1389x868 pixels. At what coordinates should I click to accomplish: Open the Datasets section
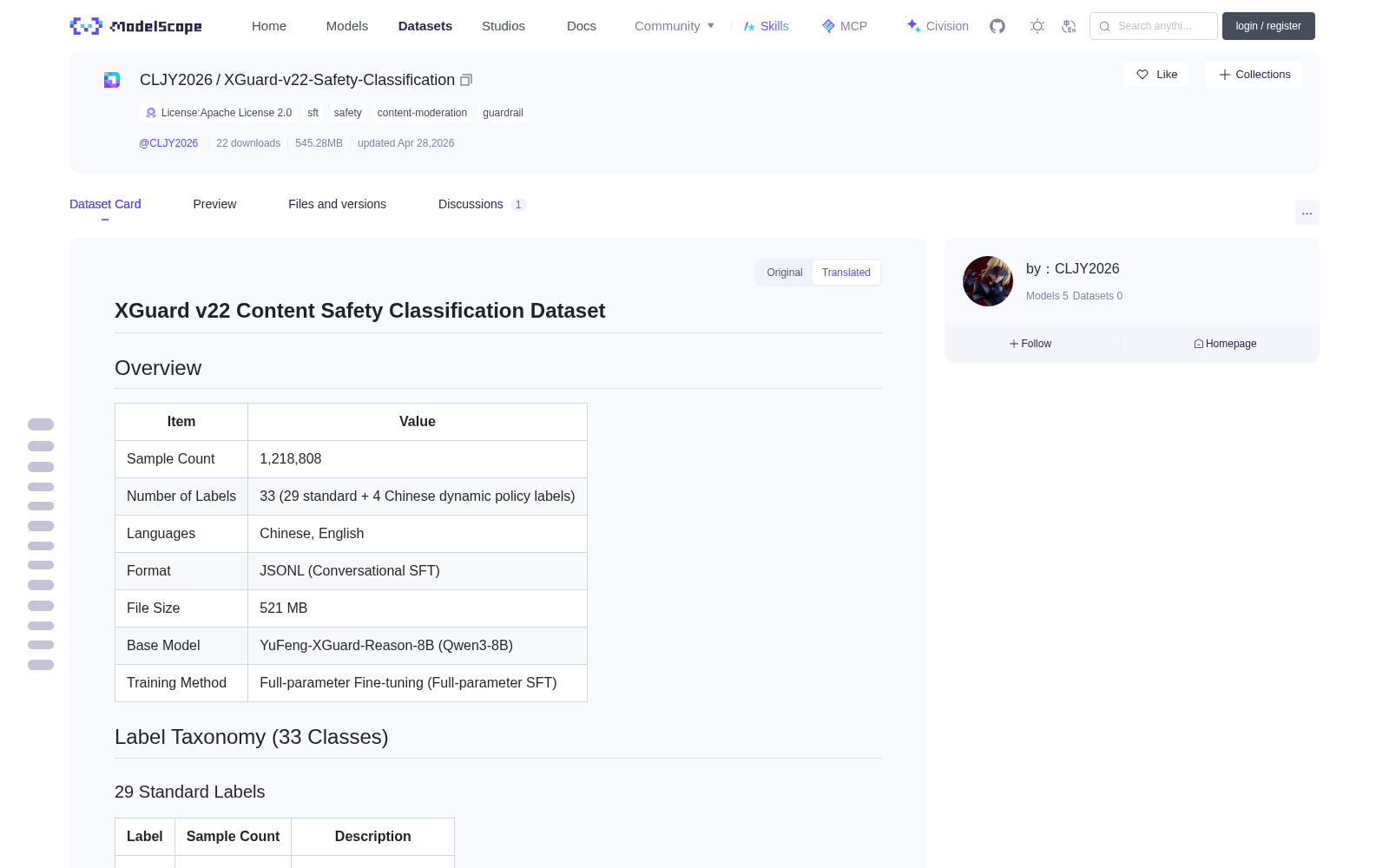click(x=425, y=26)
